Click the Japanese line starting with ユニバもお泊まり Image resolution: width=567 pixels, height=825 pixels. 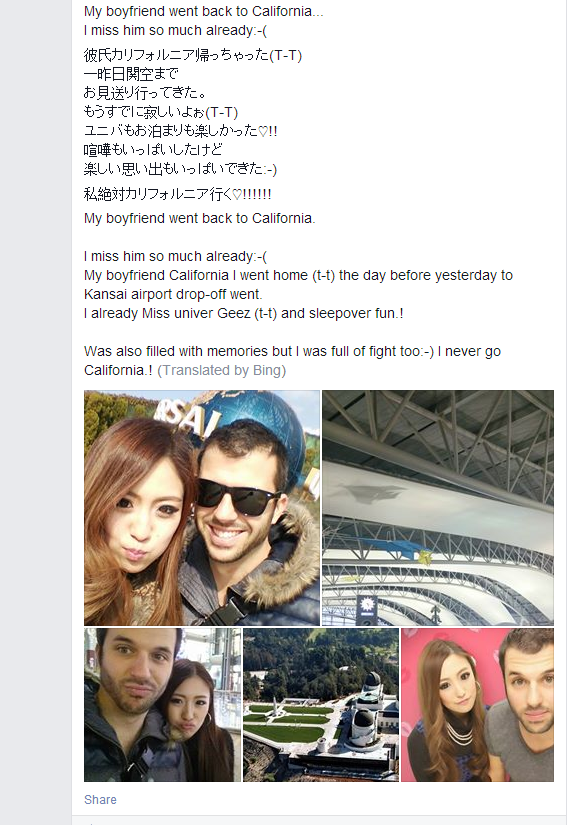[180, 131]
